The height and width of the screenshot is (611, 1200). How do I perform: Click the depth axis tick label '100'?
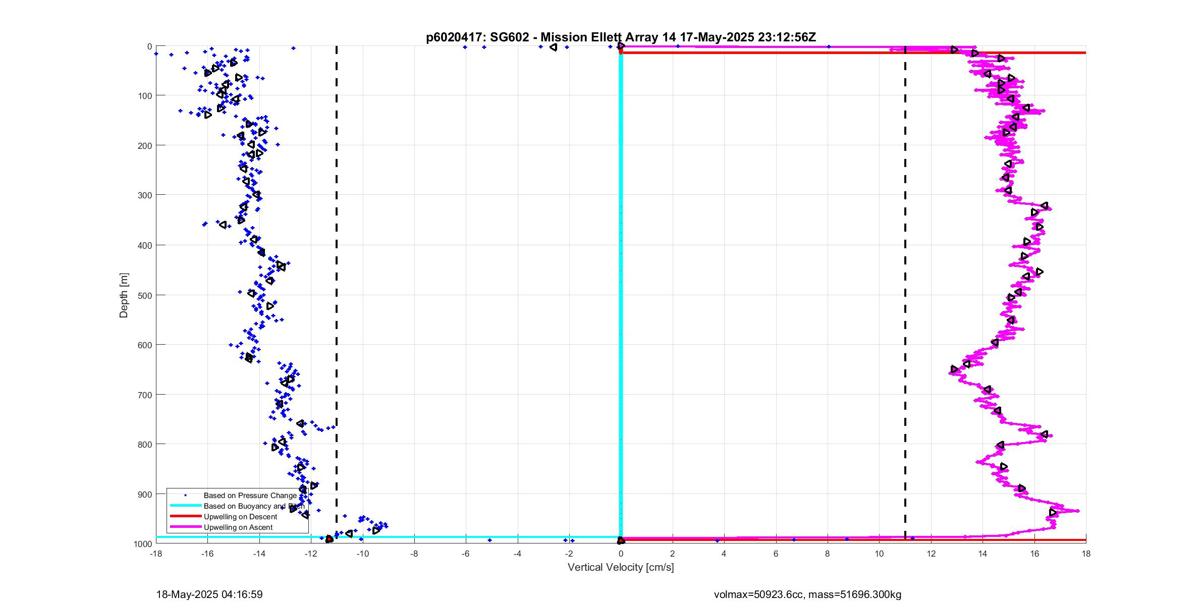pos(144,96)
